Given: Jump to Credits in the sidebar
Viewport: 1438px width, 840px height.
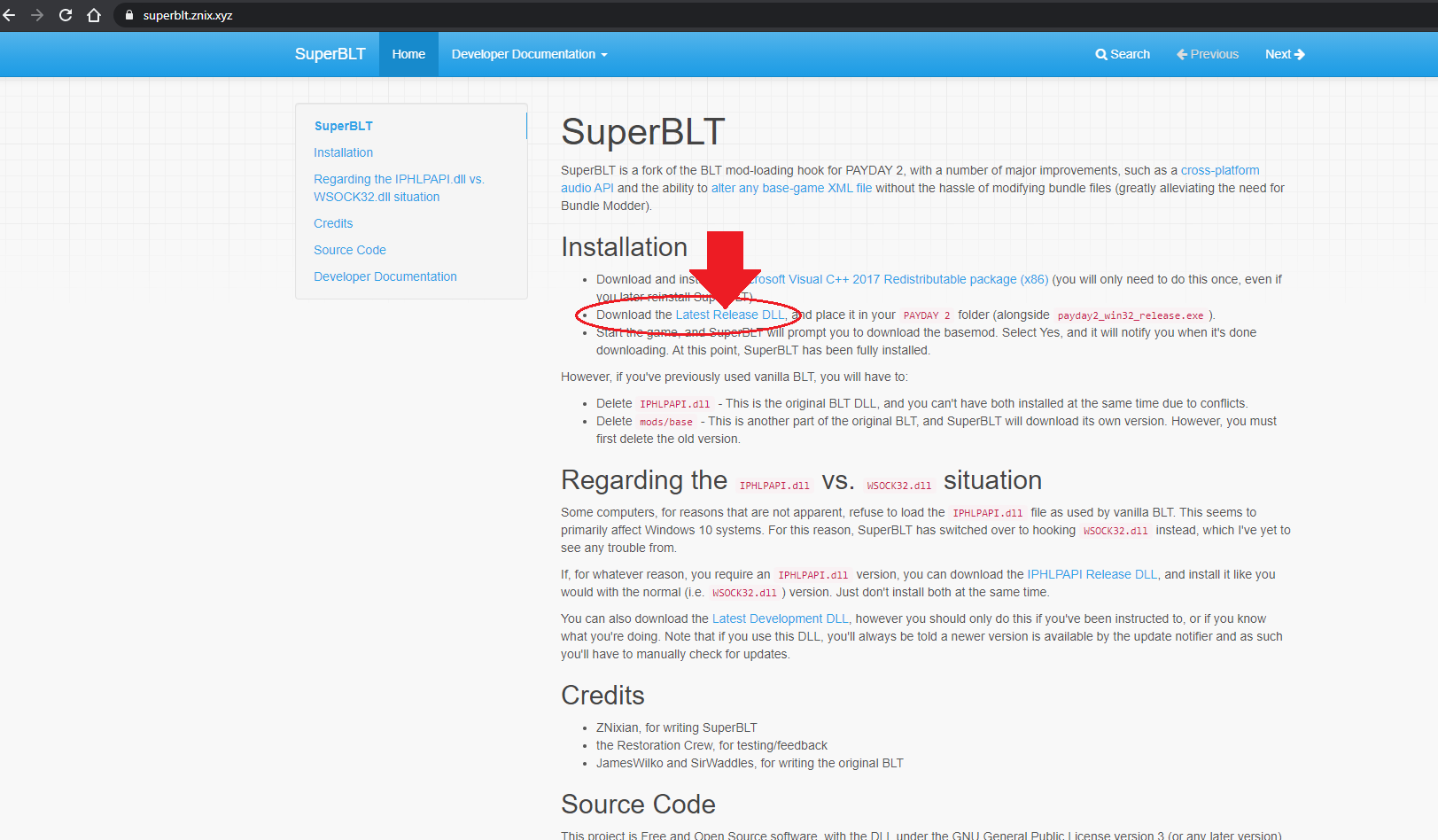Looking at the screenshot, I should (333, 223).
